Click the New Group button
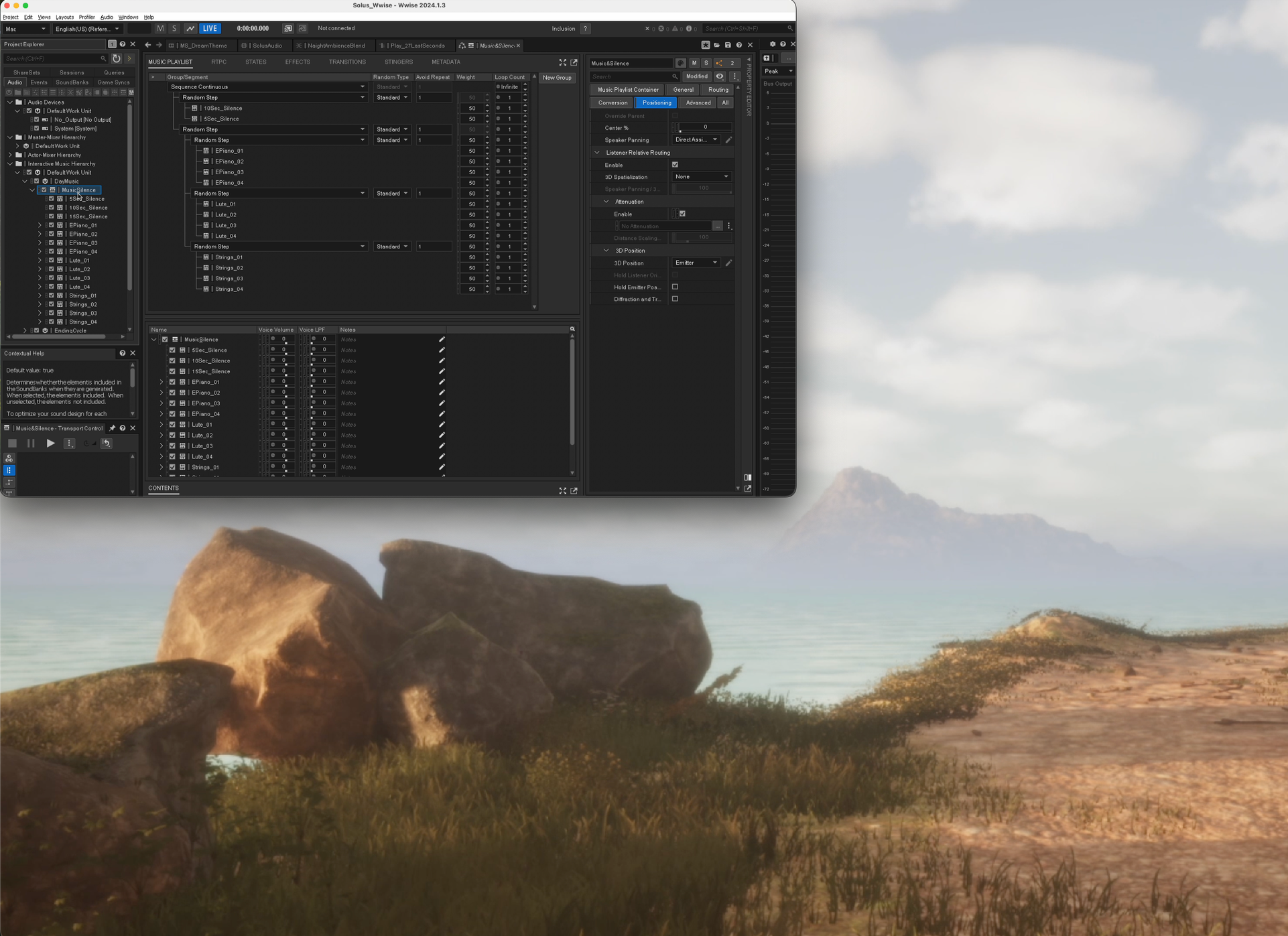Screen dimensions: 1288x936 point(556,78)
